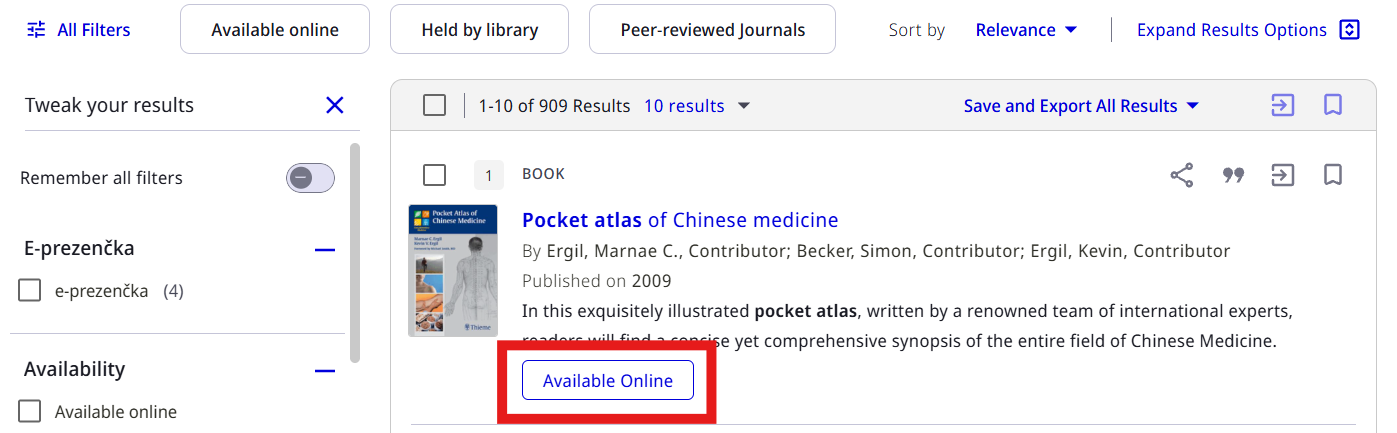Screen dimensions: 1397x433
Task: Click the export all results arrow icon
Action: pos(1282,105)
